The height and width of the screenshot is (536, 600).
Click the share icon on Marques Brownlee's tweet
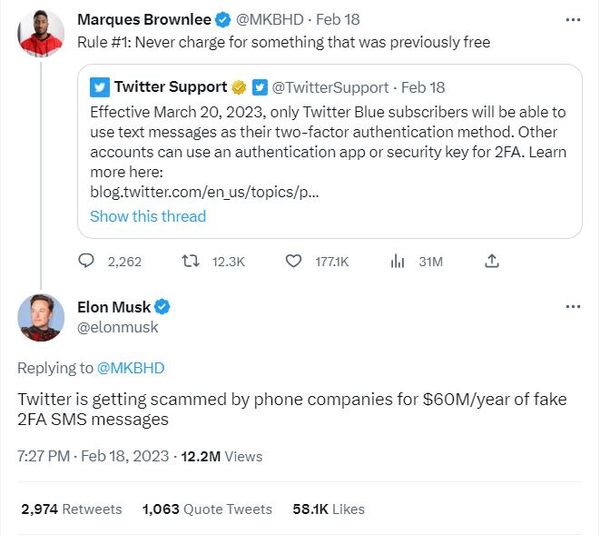(491, 261)
